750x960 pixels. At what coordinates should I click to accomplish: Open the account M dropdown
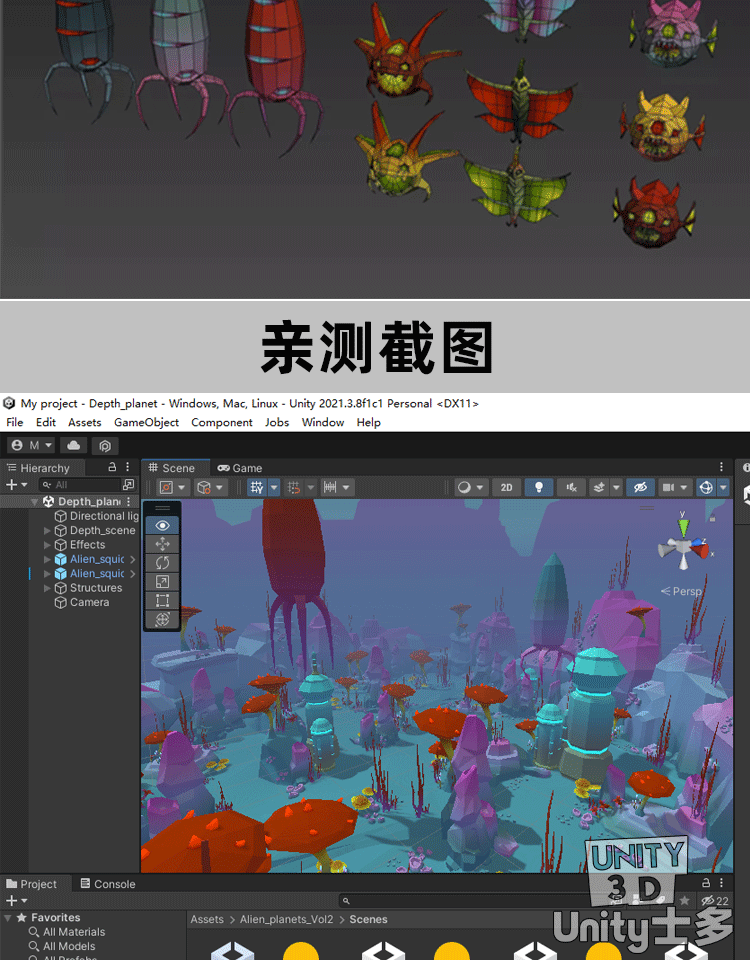click(32, 445)
